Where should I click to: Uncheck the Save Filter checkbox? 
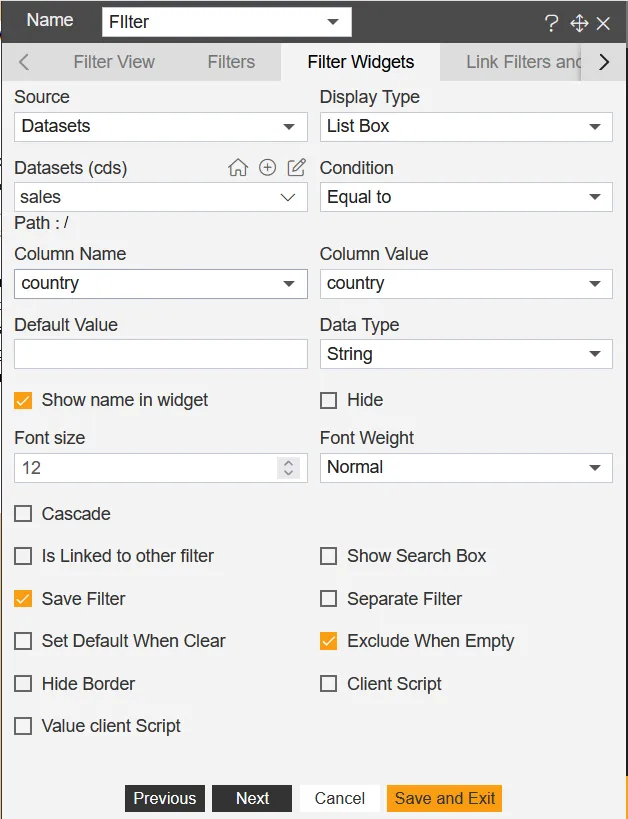tap(23, 599)
